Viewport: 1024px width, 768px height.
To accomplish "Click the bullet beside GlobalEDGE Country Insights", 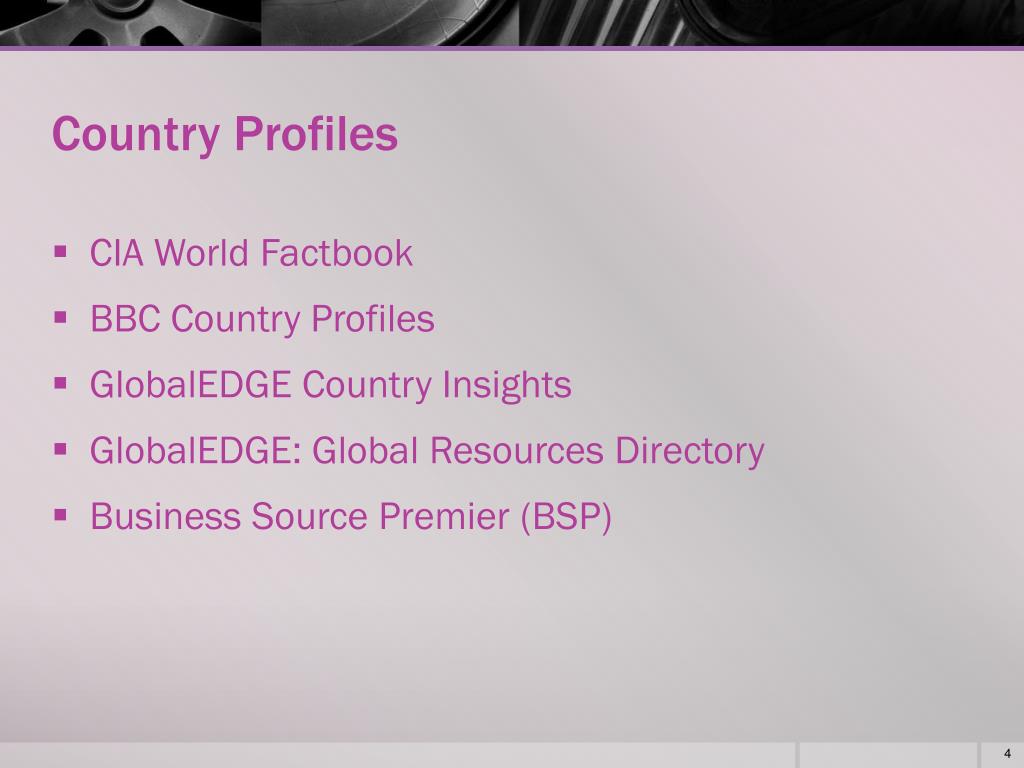I will click(x=61, y=383).
